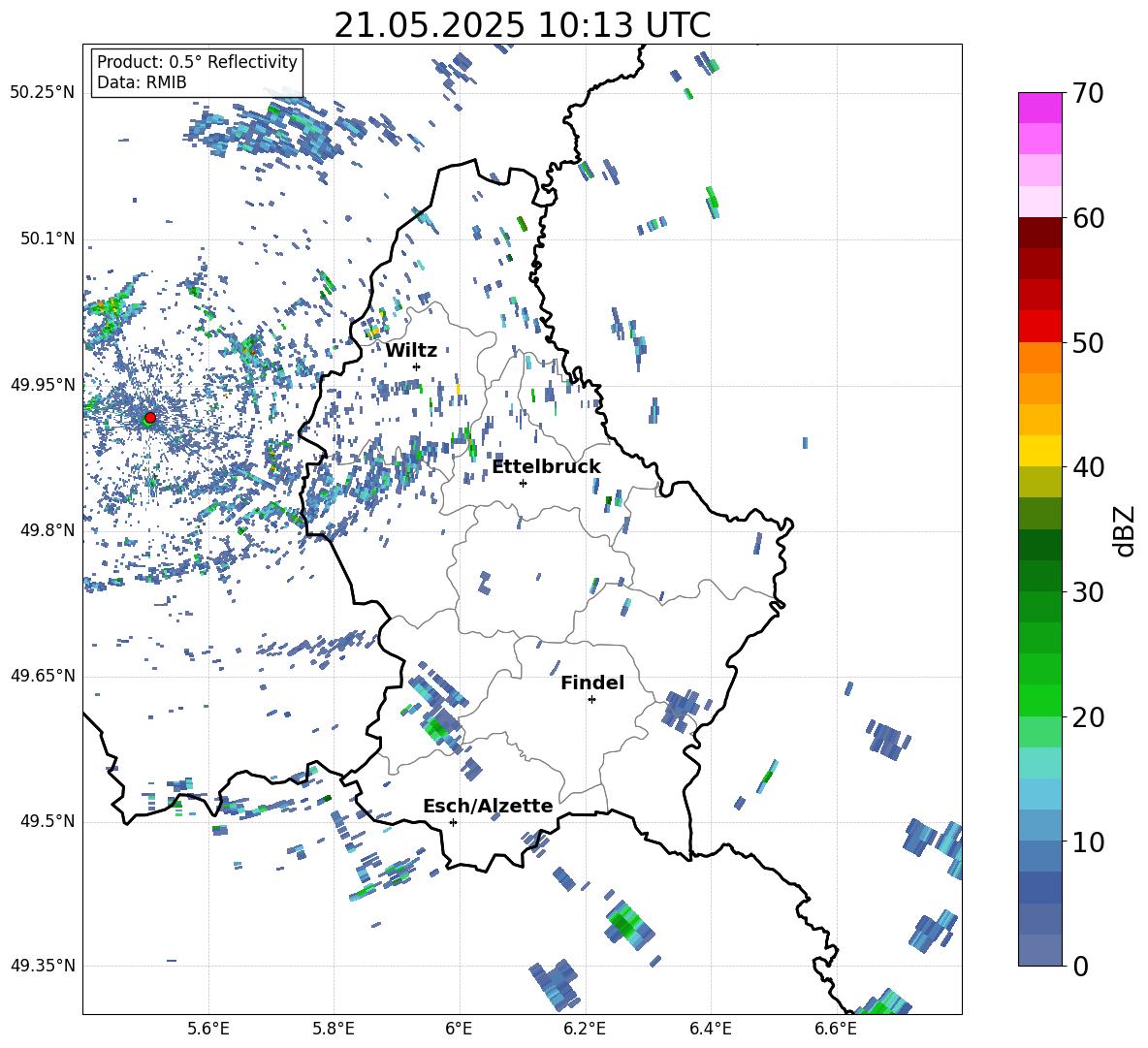This screenshot has height=1048, width=1148.
Task: Click the 49.5°N latitude label
Action: coord(48,820)
